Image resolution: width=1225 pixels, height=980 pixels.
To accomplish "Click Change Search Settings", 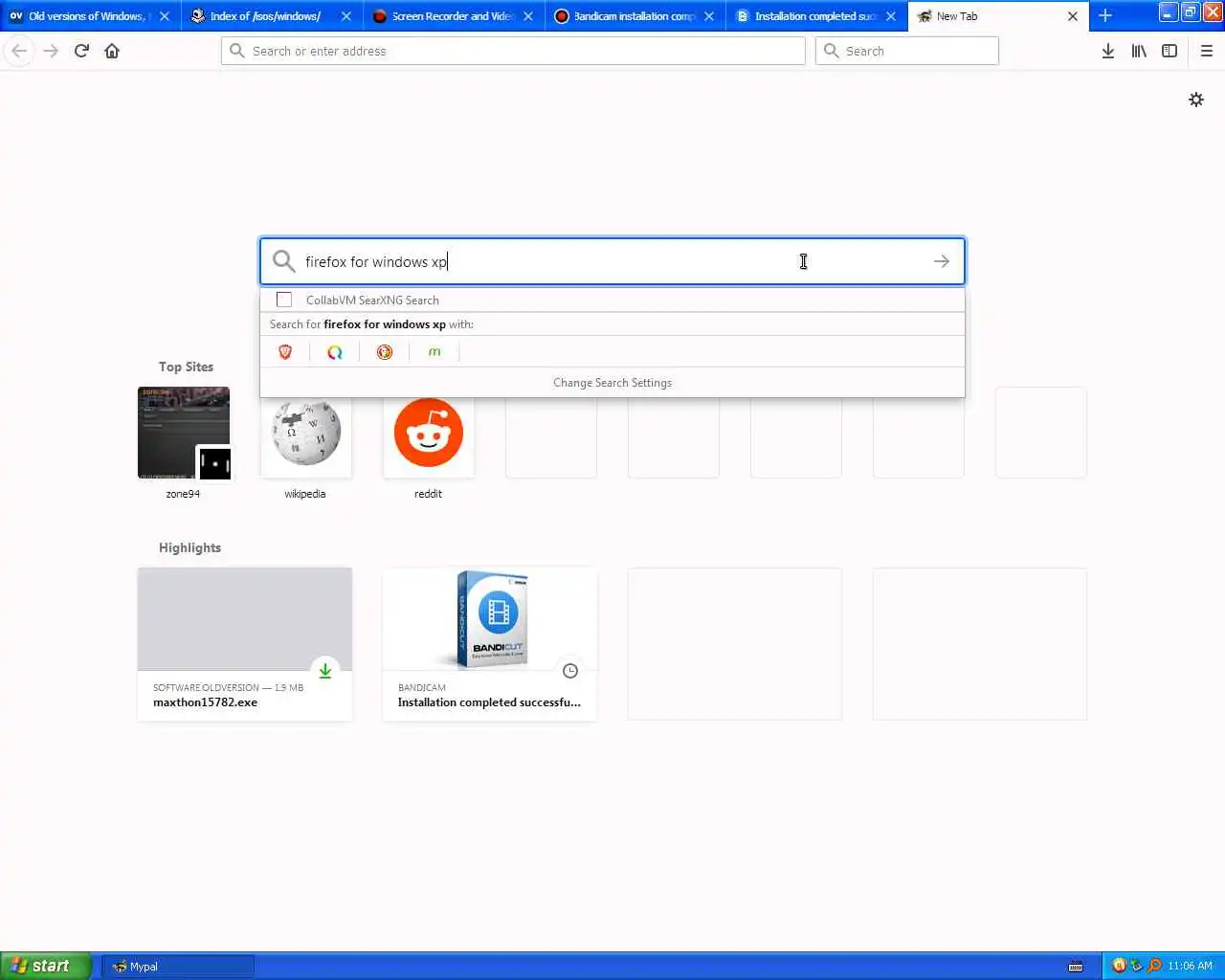I will [612, 383].
